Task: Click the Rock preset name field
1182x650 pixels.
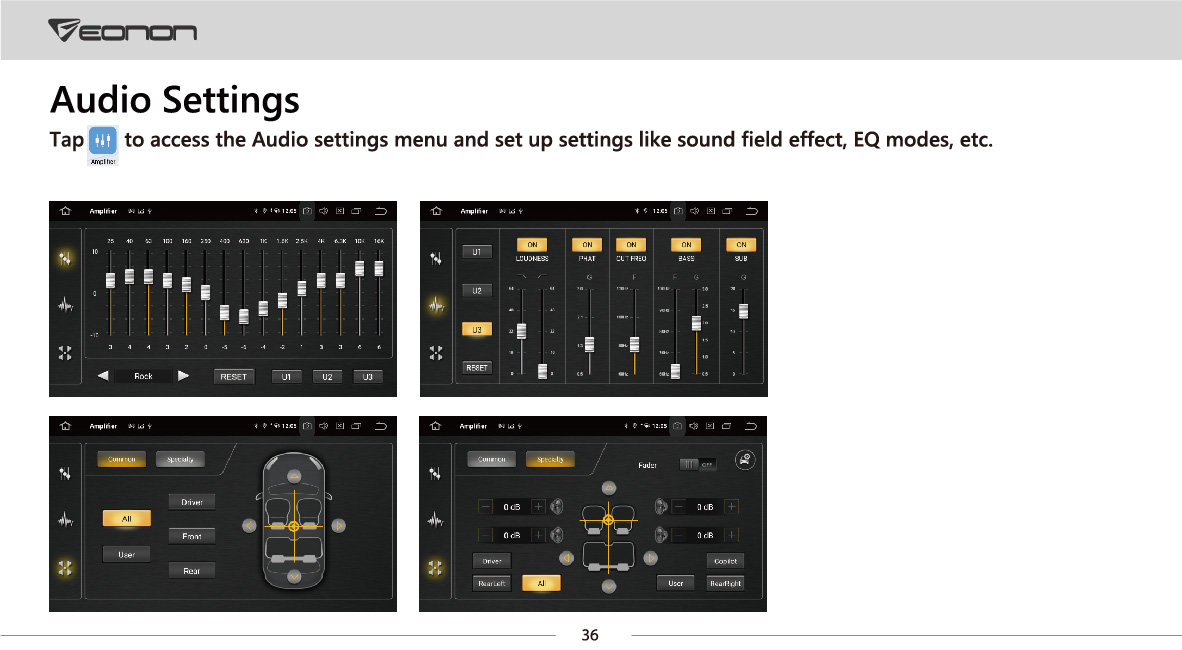Action: tap(143, 376)
